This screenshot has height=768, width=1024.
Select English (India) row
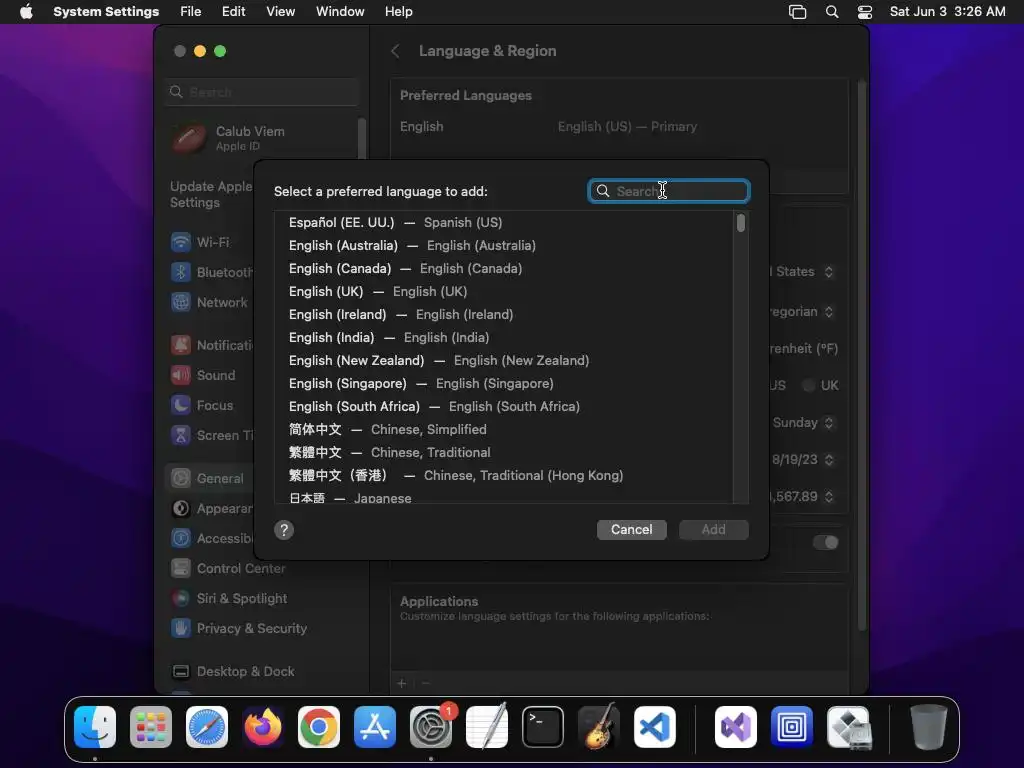504,338
